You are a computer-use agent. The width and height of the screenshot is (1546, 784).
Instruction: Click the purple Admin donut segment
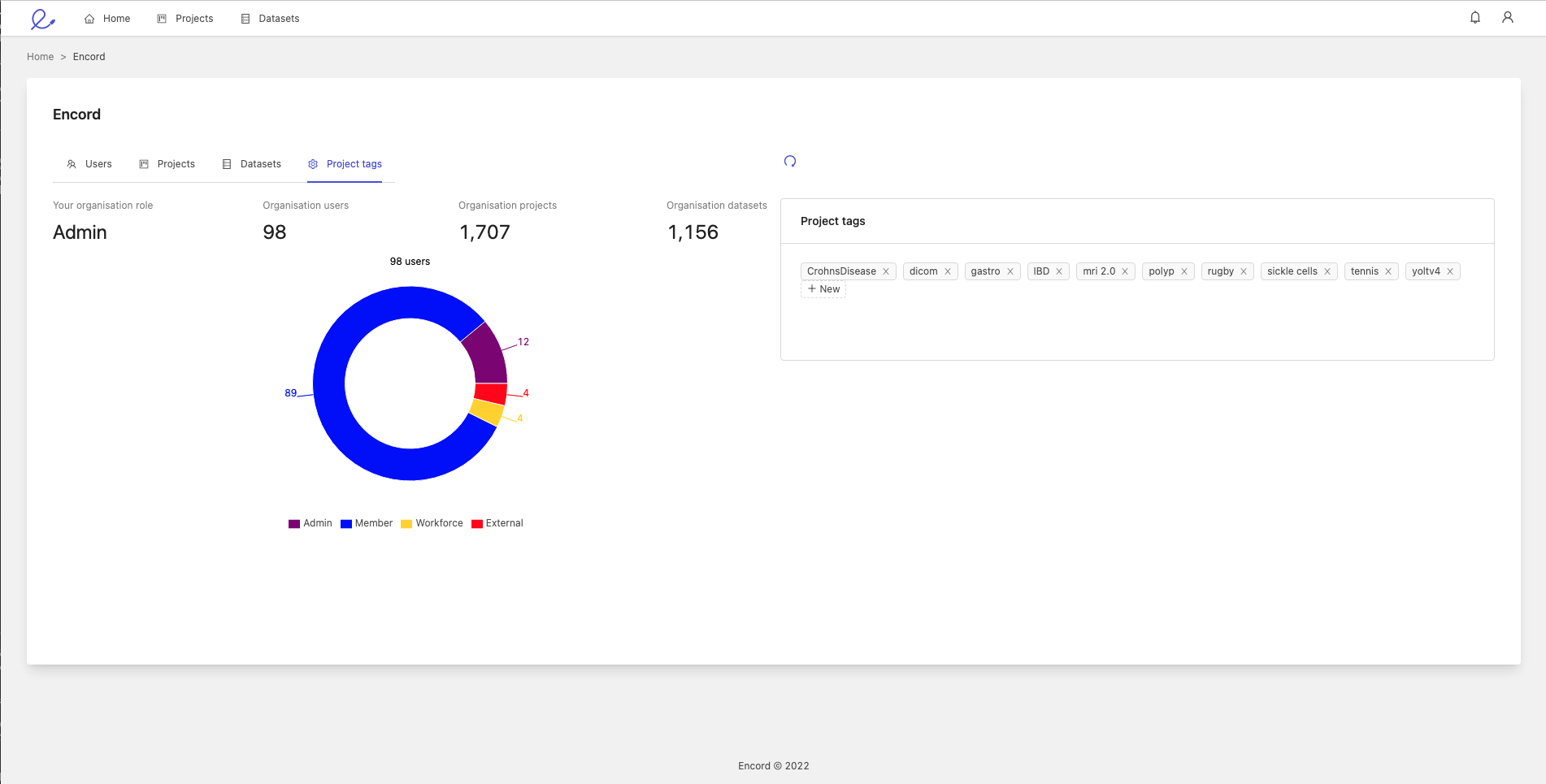487,355
